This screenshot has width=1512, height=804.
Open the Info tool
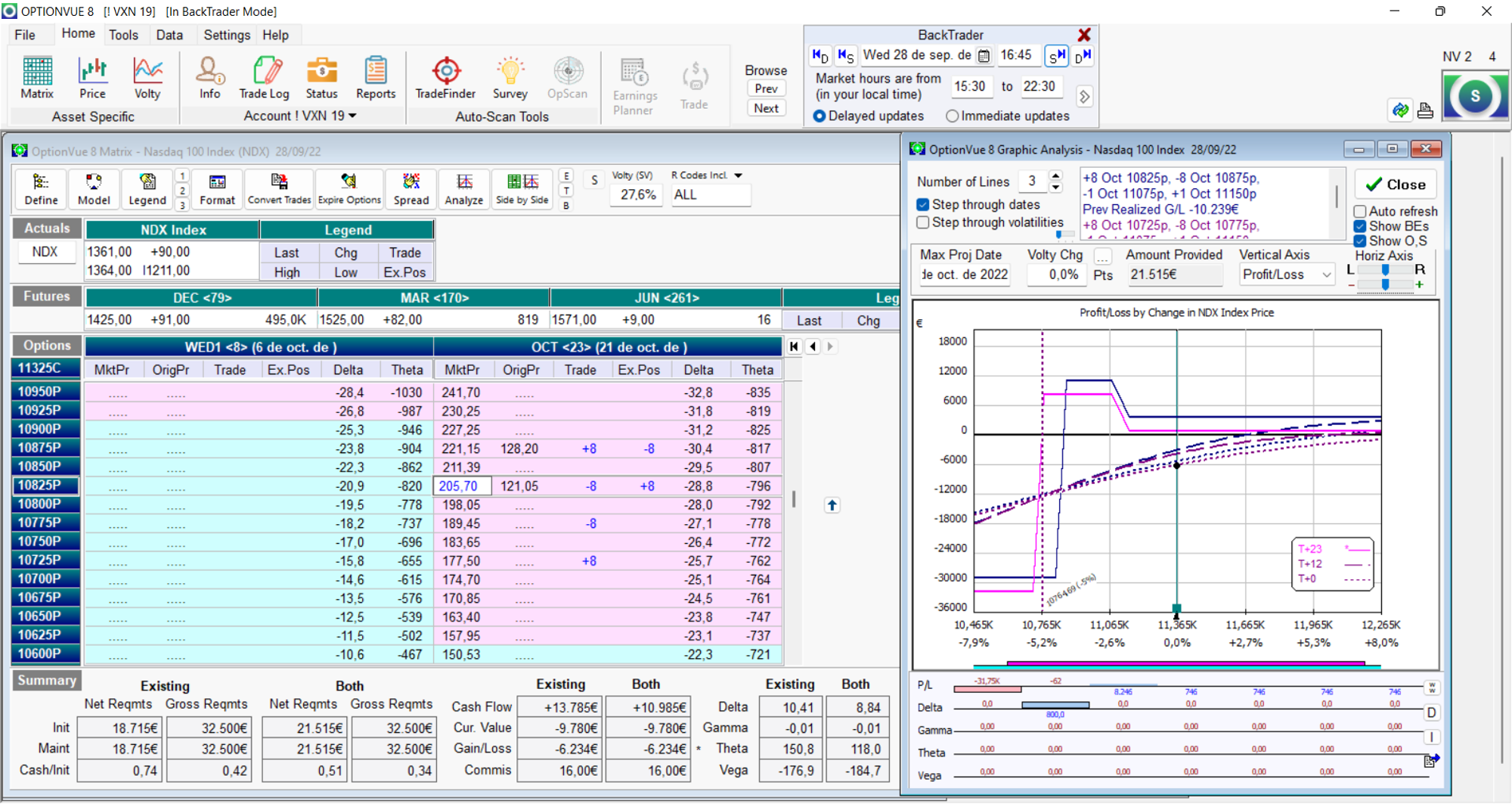coord(209,78)
